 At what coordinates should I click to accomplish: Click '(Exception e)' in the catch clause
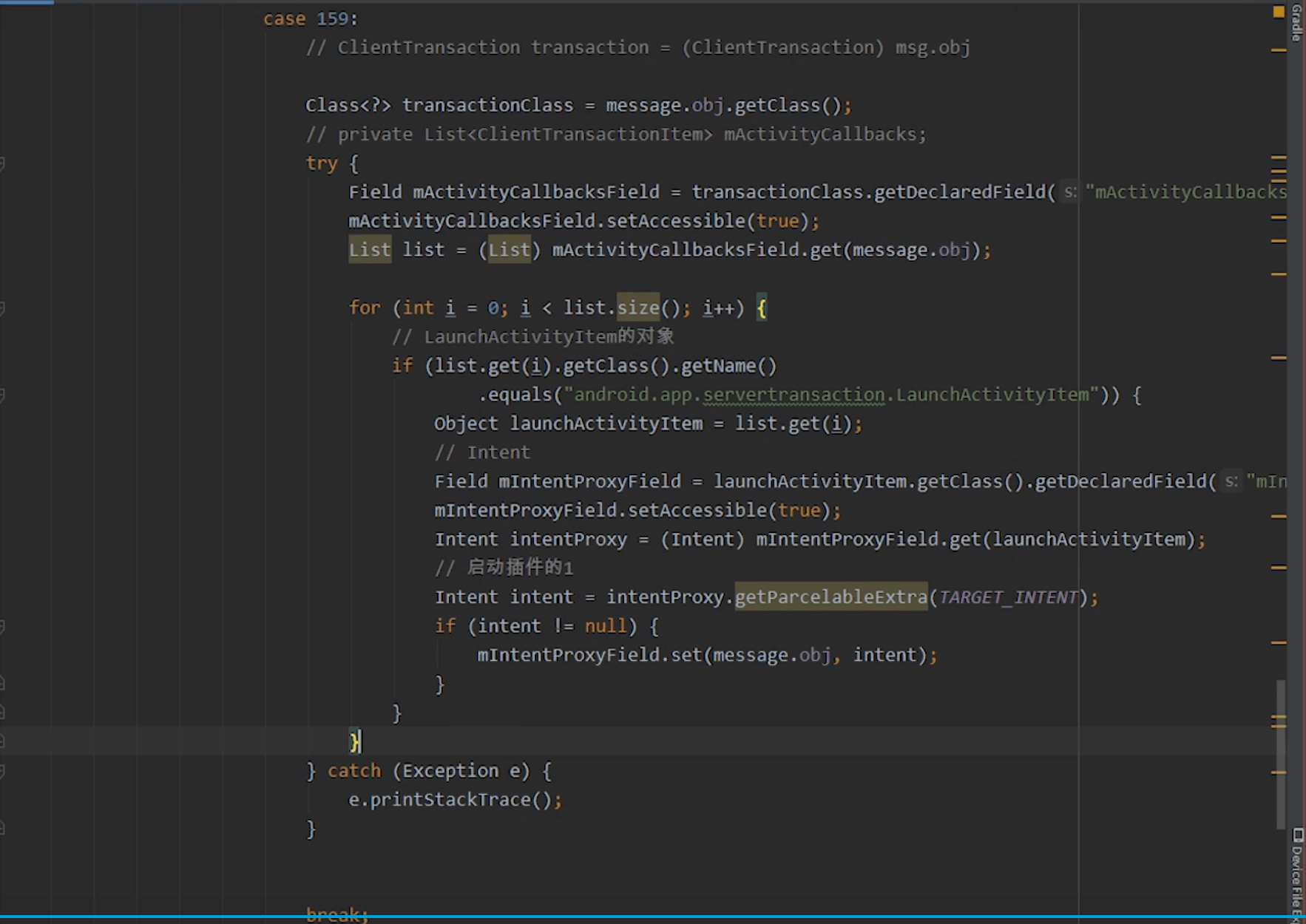coord(461,771)
